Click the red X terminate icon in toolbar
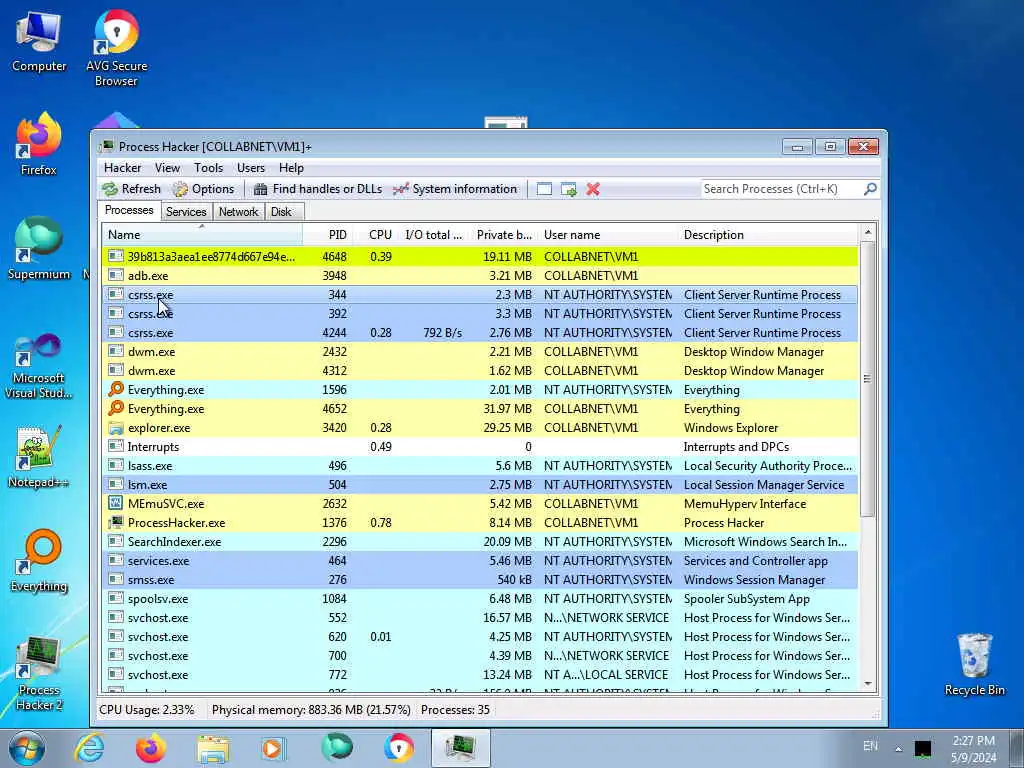This screenshot has width=1024, height=768. tap(593, 189)
